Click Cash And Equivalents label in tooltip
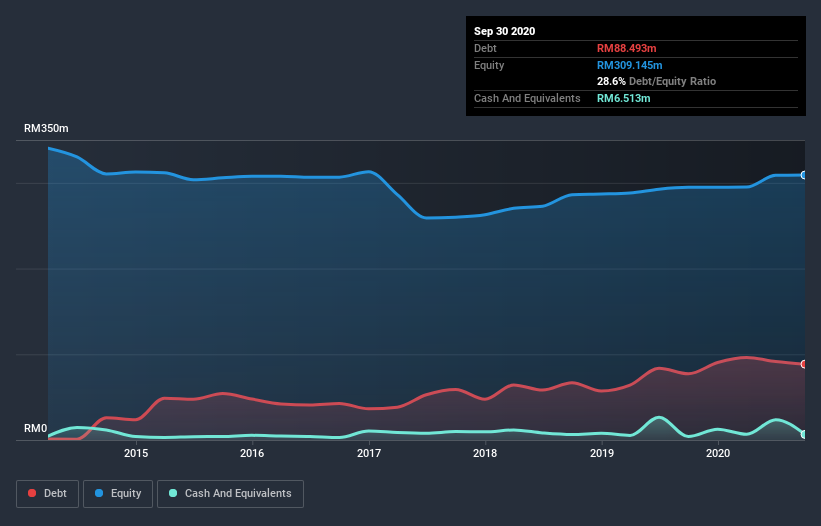 (x=527, y=98)
